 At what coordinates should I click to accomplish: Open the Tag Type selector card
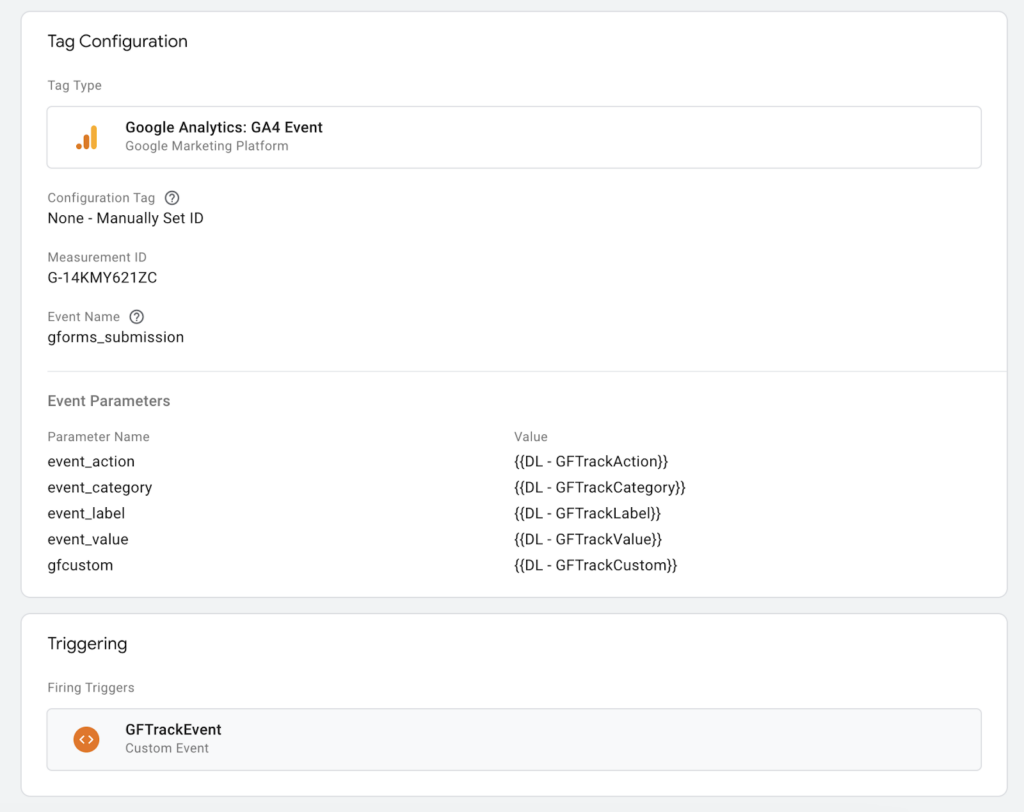(x=514, y=137)
